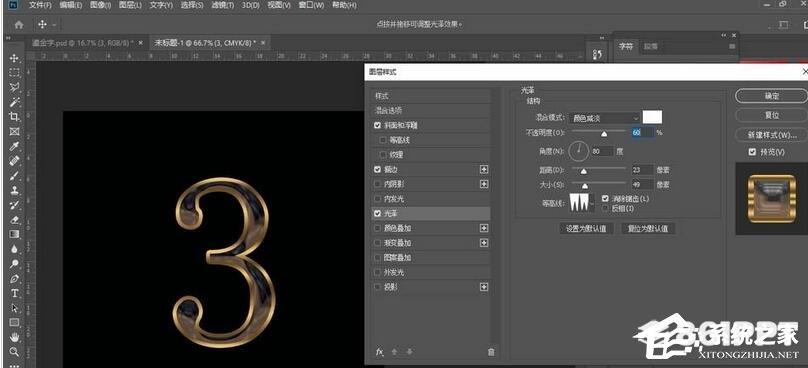808x368 pixels.
Task: Click the delete effect trash icon
Action: (x=491, y=352)
